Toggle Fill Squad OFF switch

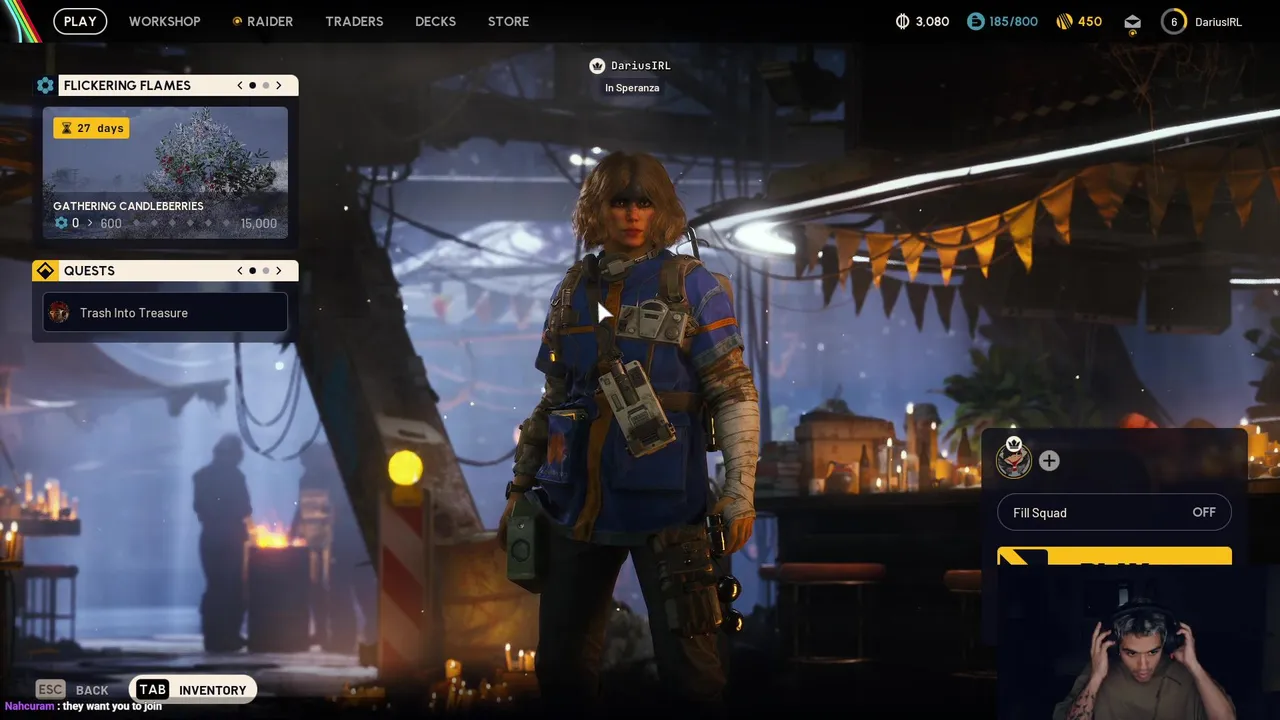[x=1114, y=513]
